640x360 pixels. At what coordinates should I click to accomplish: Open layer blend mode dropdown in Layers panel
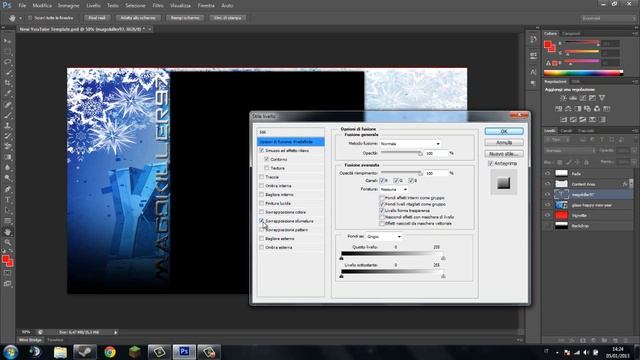point(569,151)
